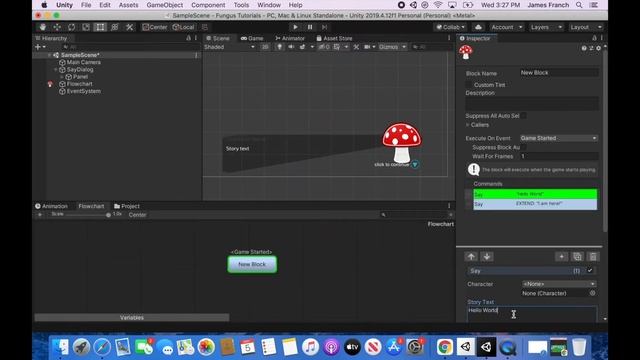
Task: Open the Layers dropdown
Action: [x=546, y=27]
